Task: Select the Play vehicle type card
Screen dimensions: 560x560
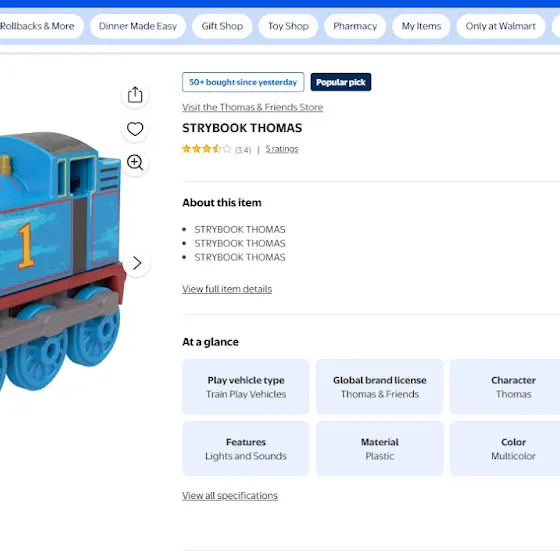Action: 246,387
